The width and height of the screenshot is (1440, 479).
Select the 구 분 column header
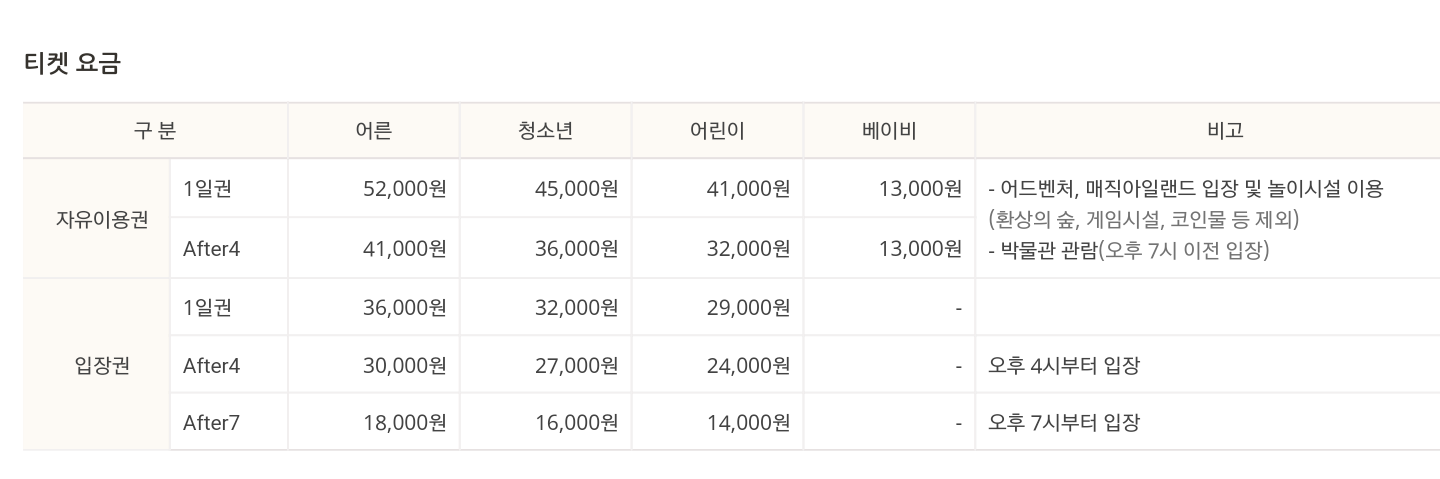[155, 130]
